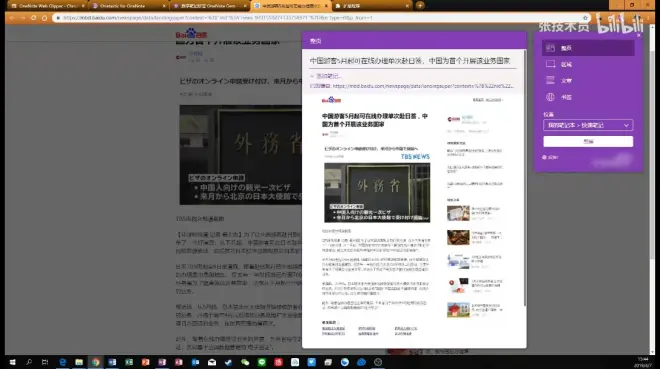
Task: Reload the current page
Action: click(x=34, y=18)
